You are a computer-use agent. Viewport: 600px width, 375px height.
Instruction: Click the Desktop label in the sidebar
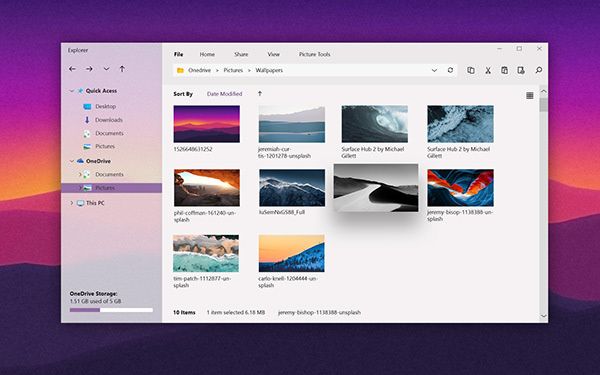click(x=106, y=106)
